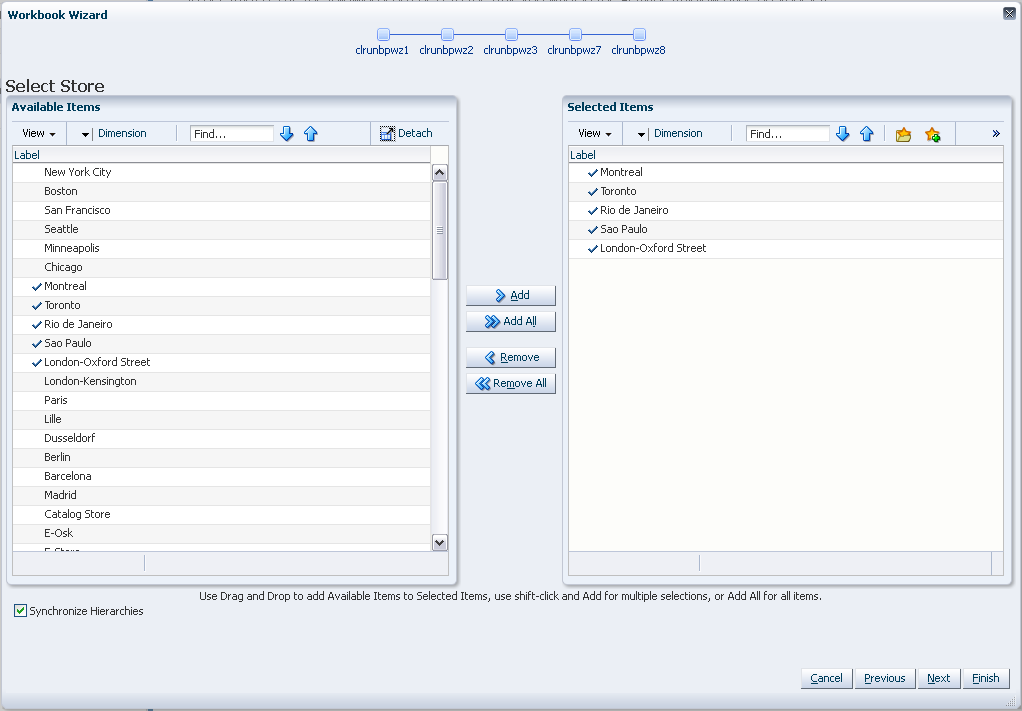Toggle the Synchronize Hierarchies checkbox
Screen dimensions: 1022x711
tap(20, 611)
